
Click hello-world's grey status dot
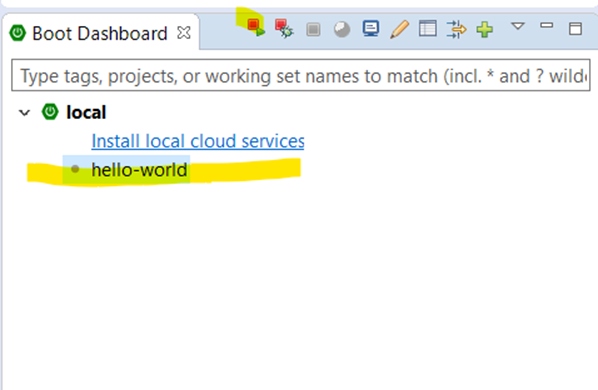pos(76,169)
